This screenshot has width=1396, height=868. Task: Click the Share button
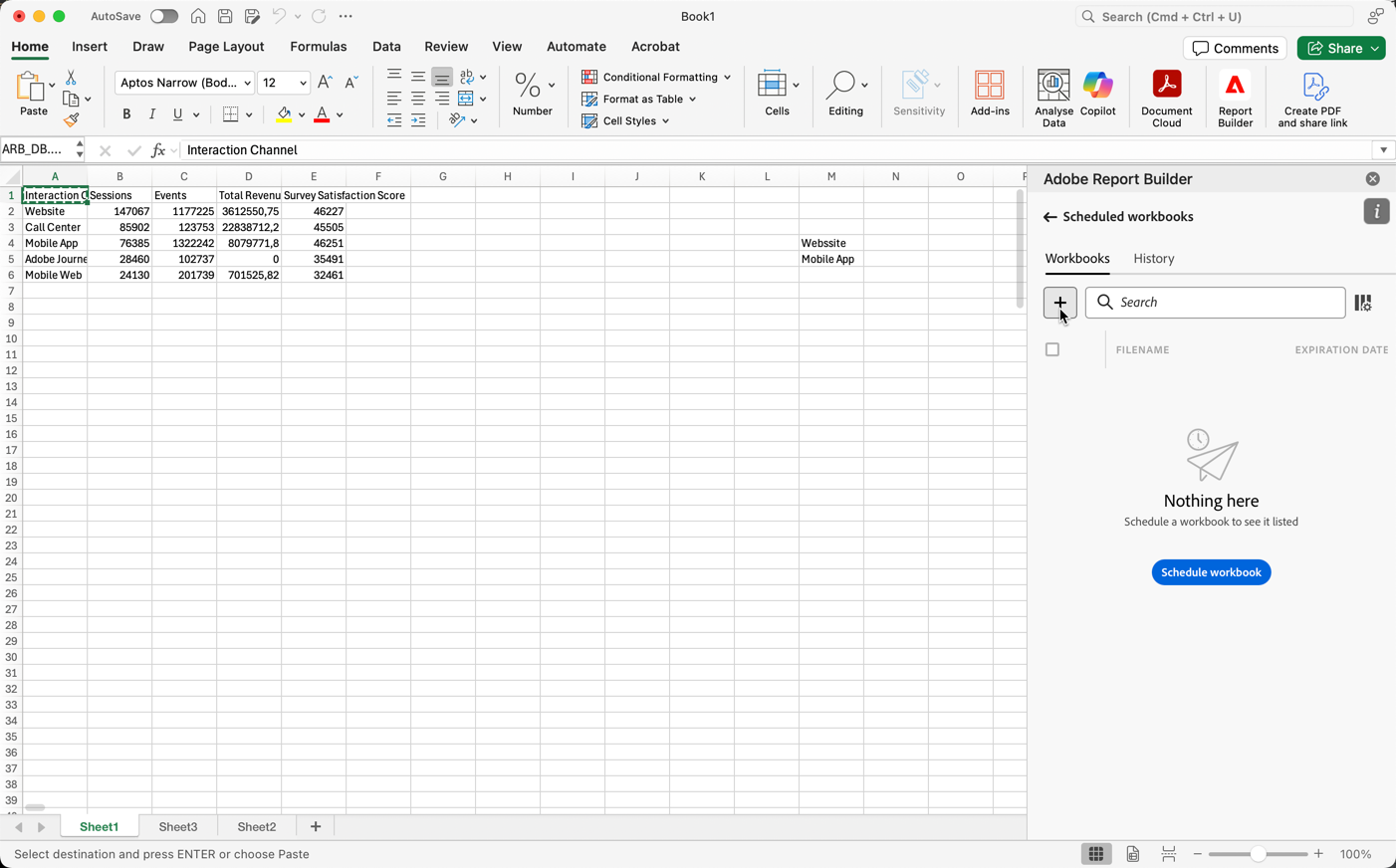coord(1340,48)
